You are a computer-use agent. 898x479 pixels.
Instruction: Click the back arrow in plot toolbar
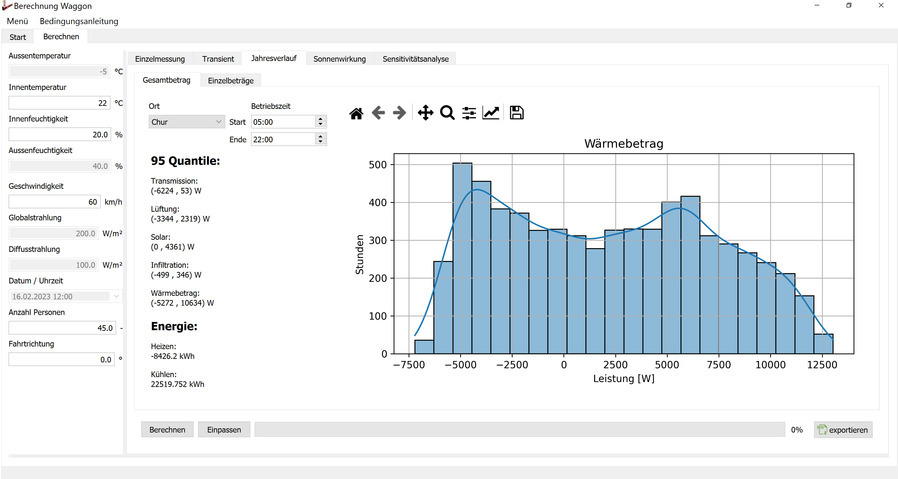[x=378, y=114]
